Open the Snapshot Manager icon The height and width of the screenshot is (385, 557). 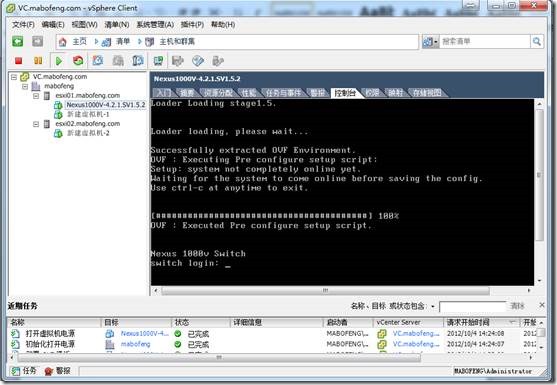[137, 61]
